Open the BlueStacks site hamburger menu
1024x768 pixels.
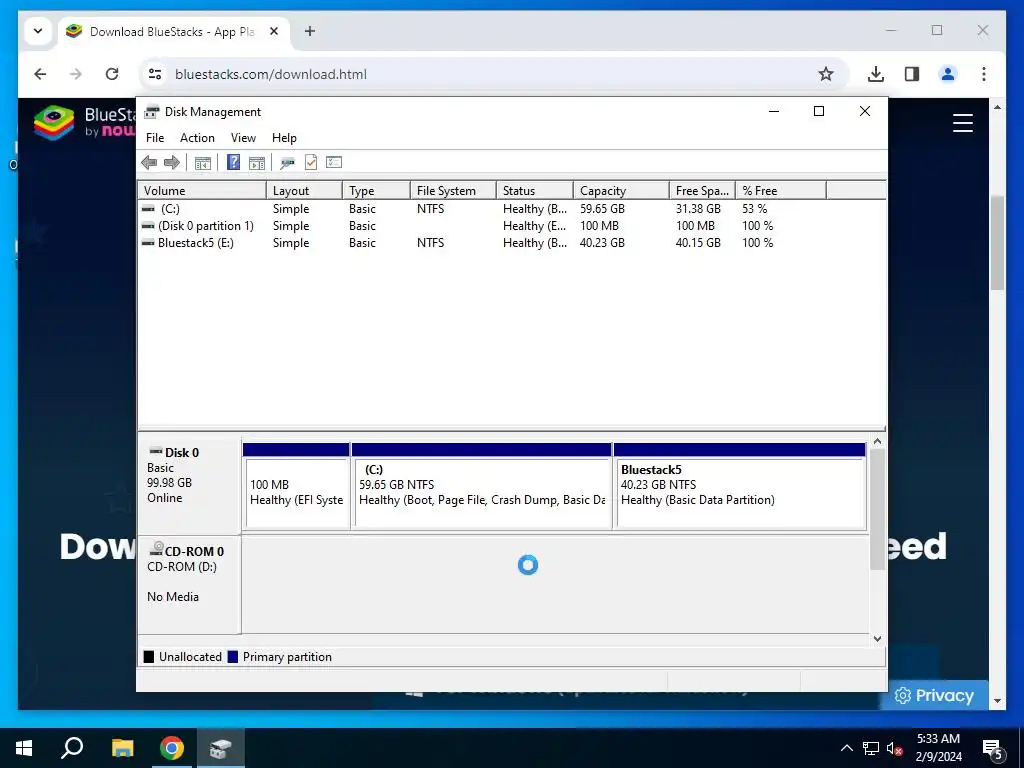coord(963,123)
